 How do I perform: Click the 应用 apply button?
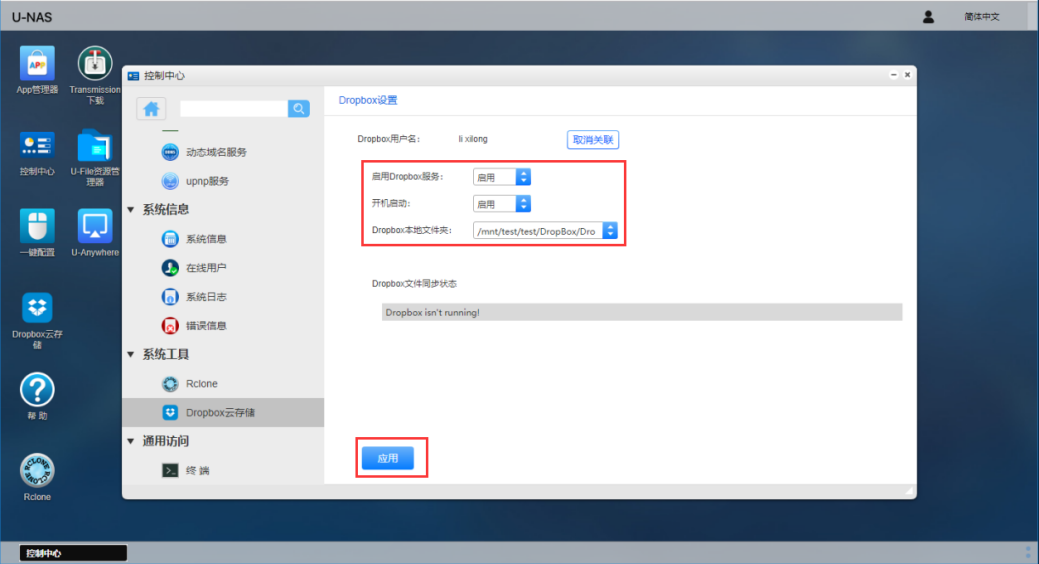(x=388, y=458)
